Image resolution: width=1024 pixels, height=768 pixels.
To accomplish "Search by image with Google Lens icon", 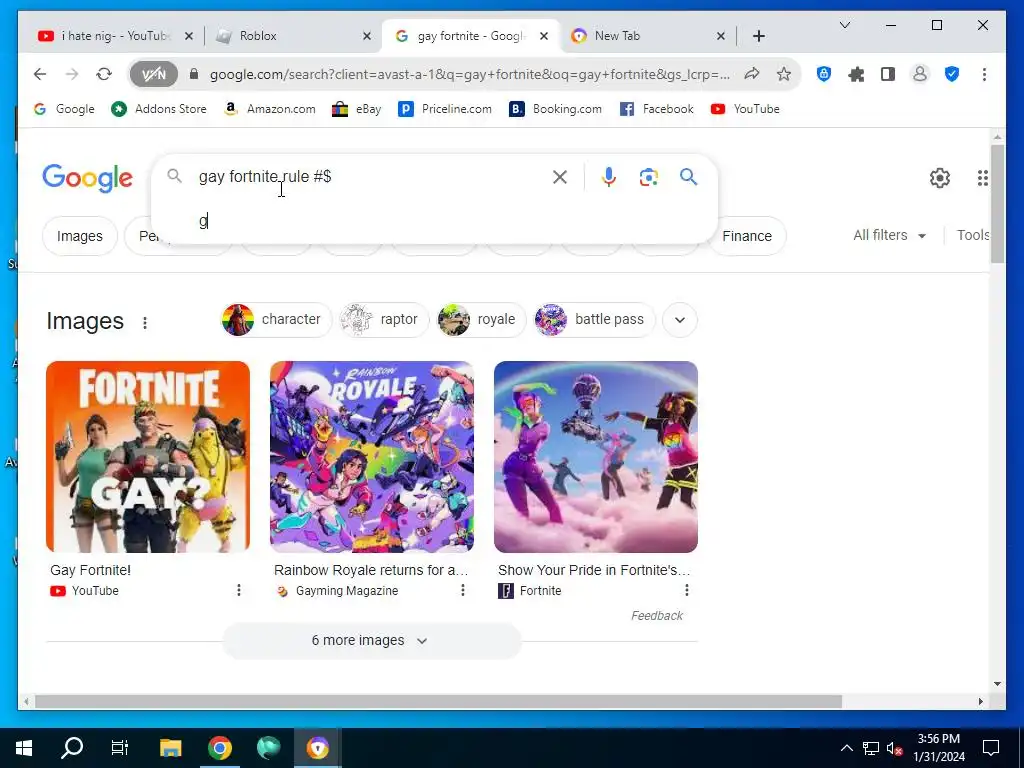I will point(648,177).
